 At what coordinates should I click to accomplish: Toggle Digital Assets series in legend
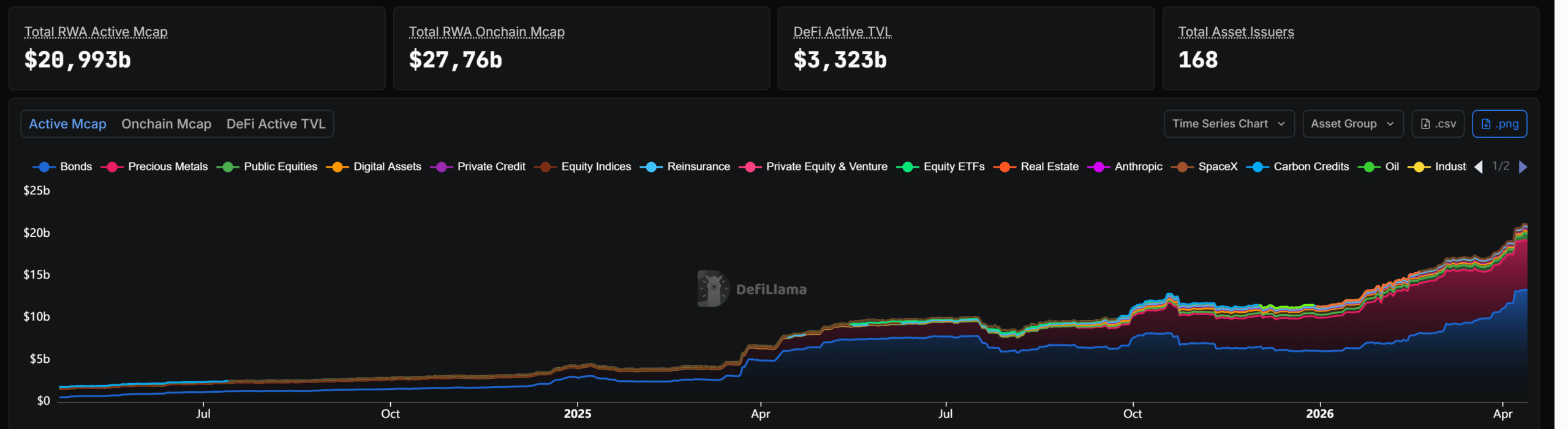(x=374, y=166)
